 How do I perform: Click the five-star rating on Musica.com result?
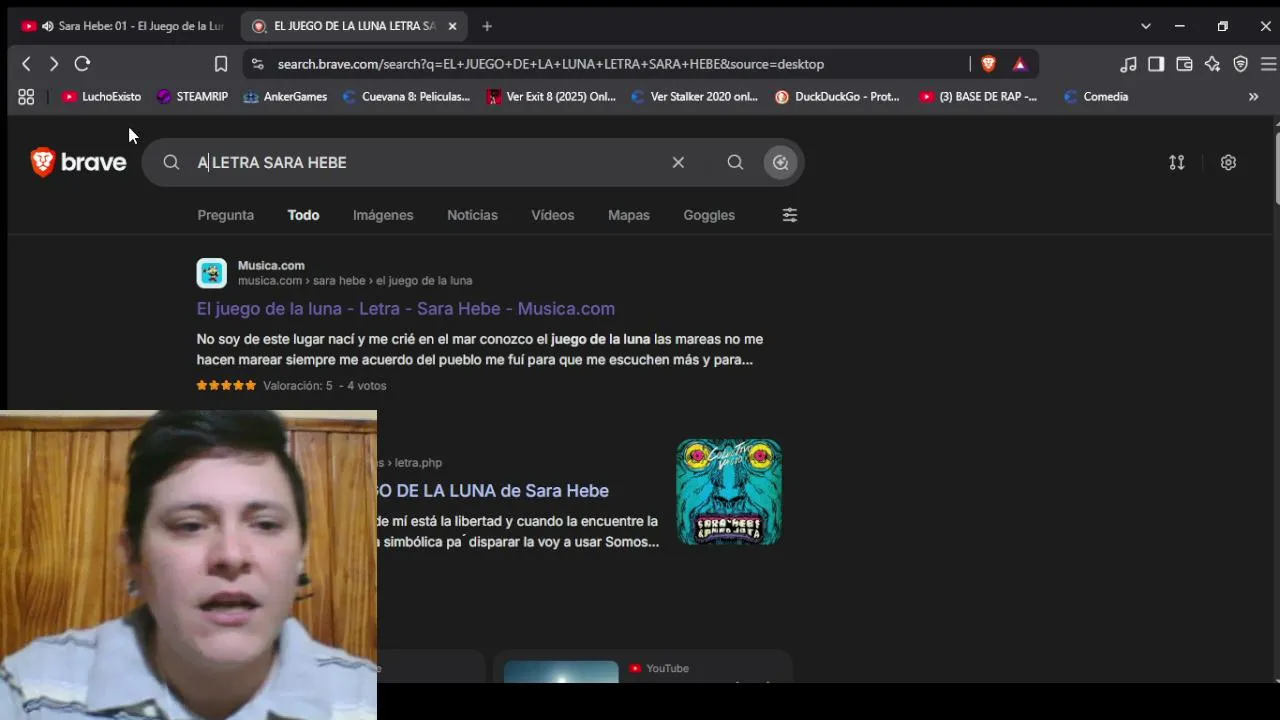click(x=226, y=385)
